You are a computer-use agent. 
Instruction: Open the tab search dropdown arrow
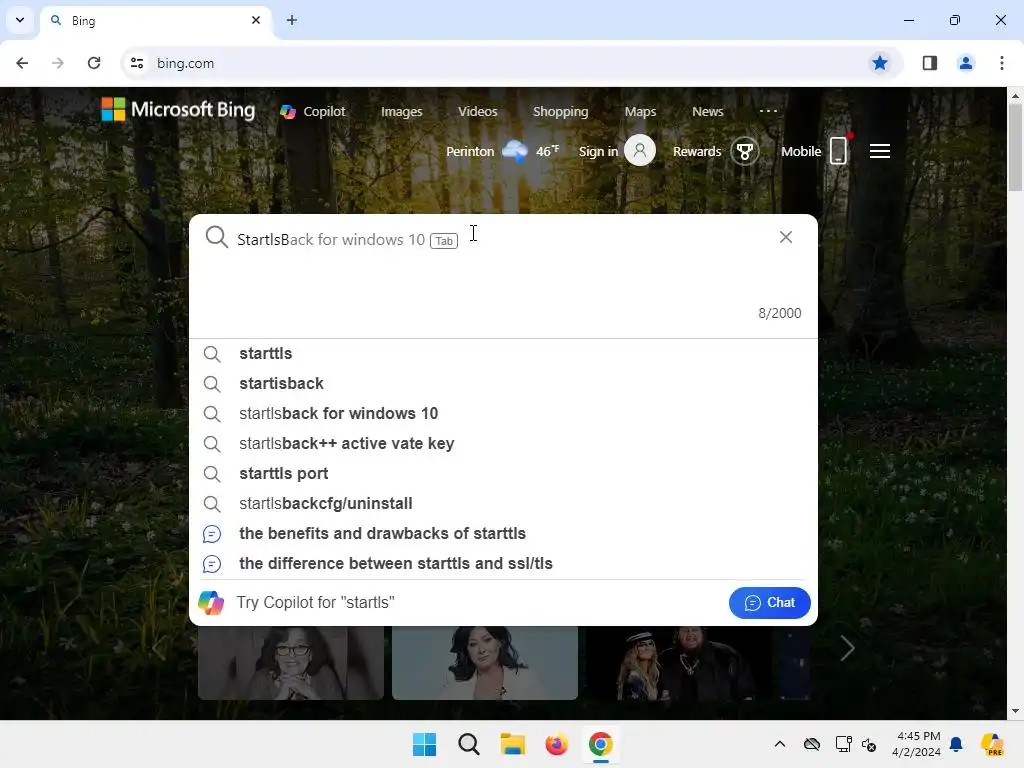pyautogui.click(x=20, y=20)
